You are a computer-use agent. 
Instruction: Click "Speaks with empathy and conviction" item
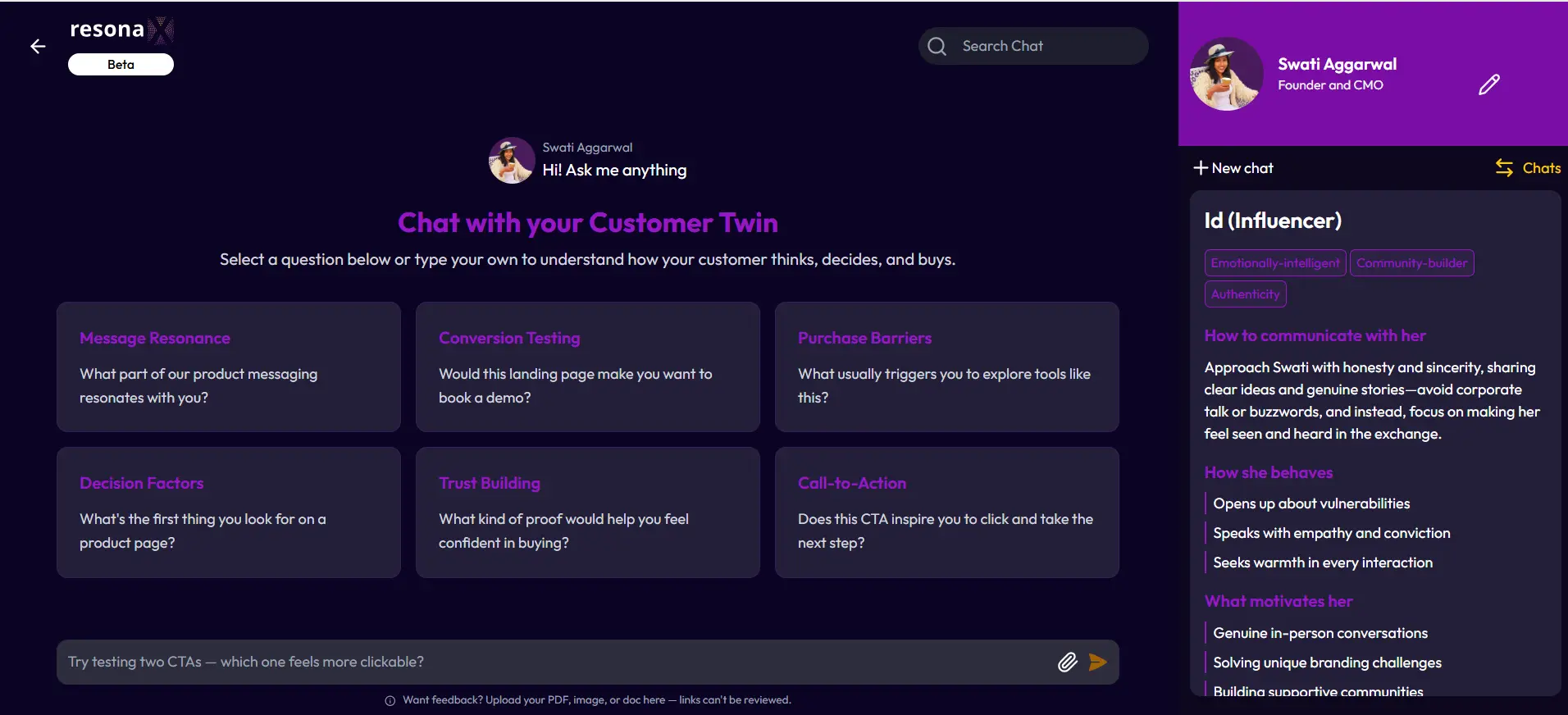click(1331, 533)
